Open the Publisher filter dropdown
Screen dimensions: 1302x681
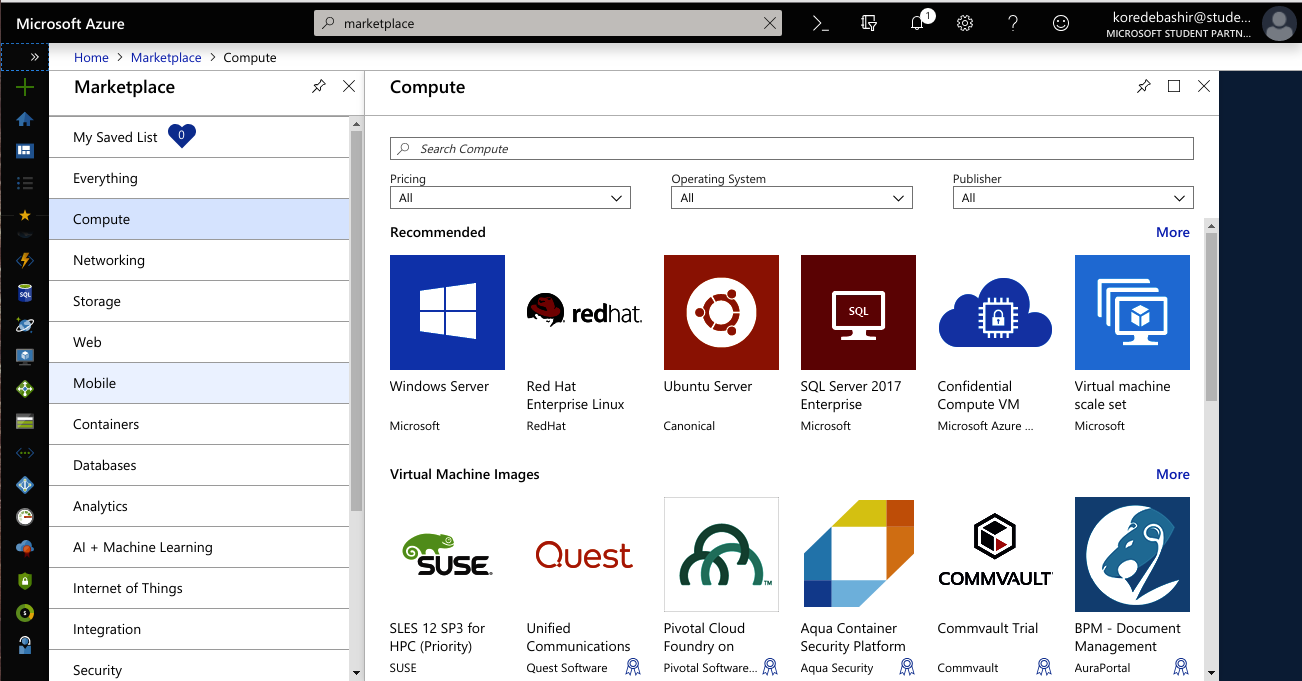tap(1073, 198)
